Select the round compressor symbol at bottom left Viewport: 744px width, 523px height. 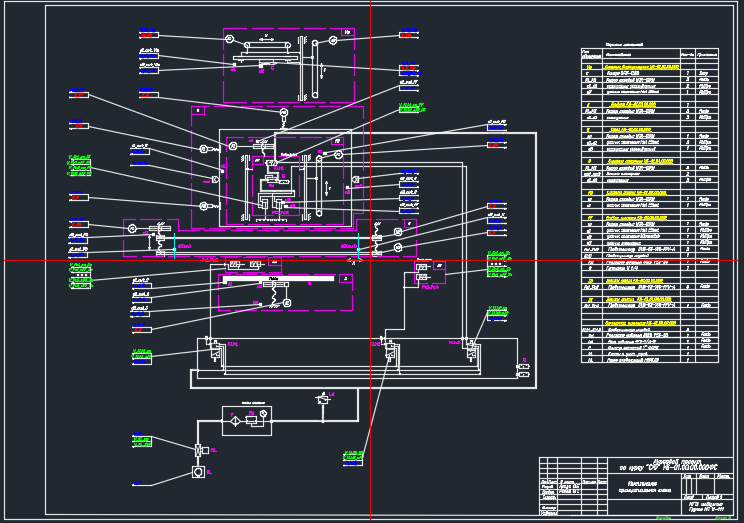click(x=198, y=472)
